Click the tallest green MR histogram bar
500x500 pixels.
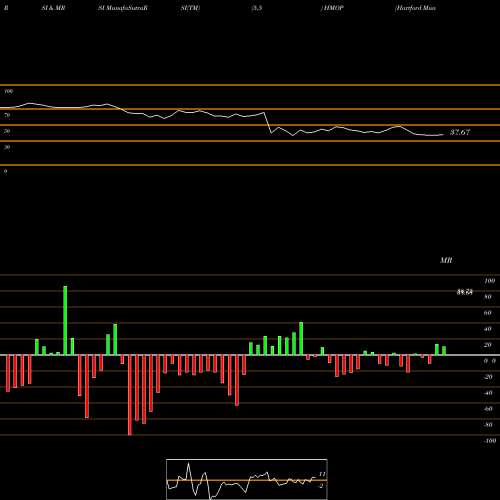(65, 321)
